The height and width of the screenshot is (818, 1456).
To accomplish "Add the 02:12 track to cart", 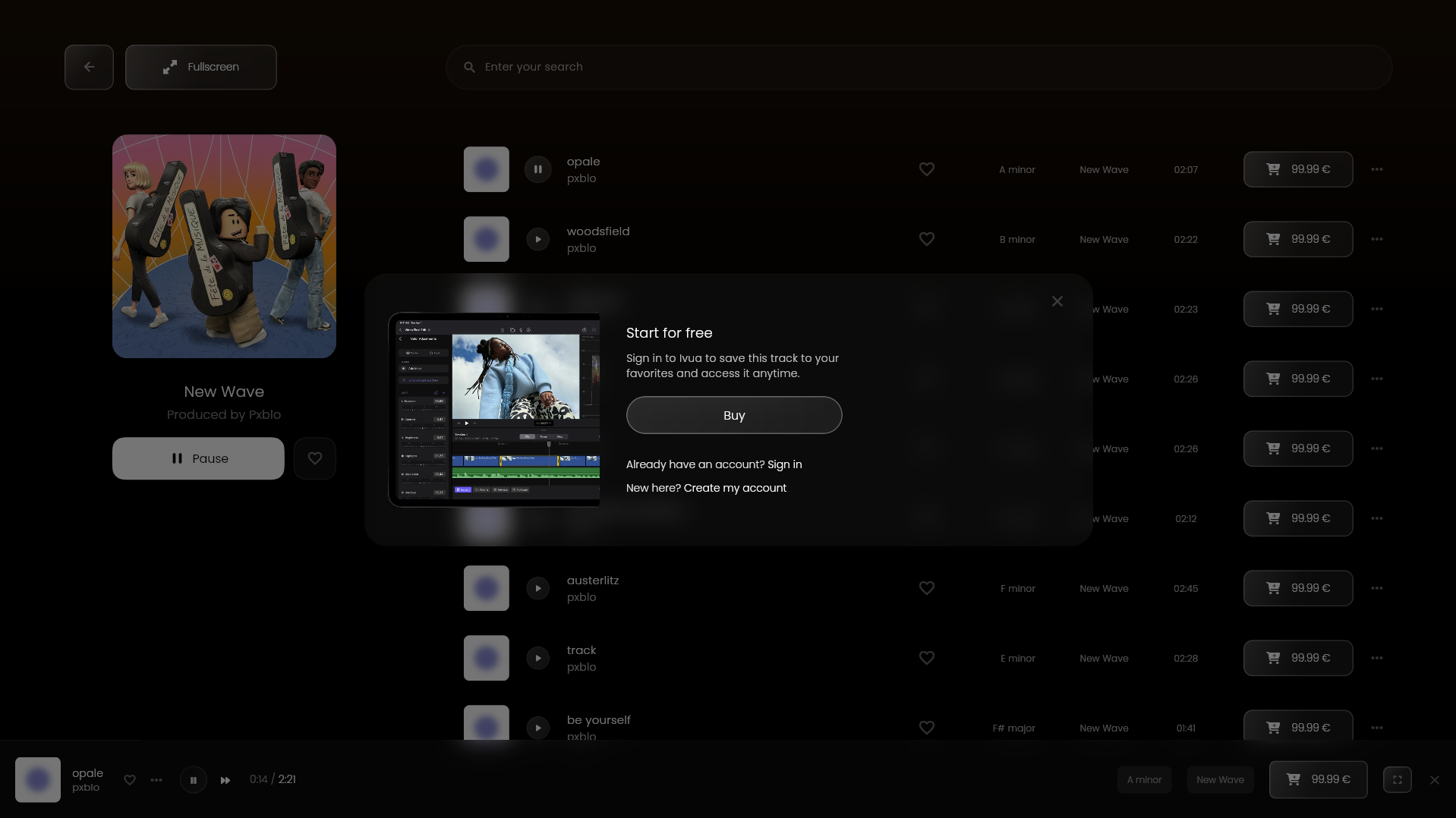I will 1298,518.
